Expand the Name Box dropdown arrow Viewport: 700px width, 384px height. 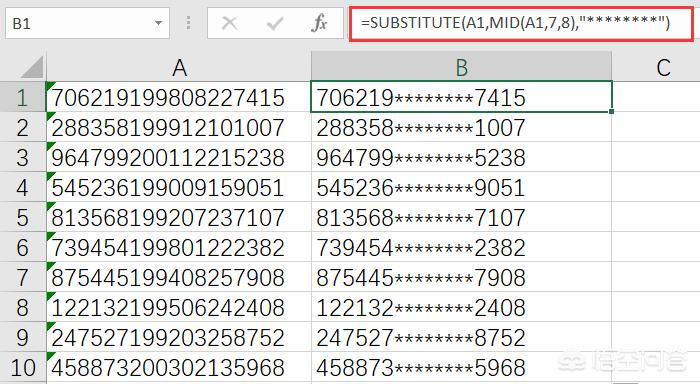coord(158,23)
